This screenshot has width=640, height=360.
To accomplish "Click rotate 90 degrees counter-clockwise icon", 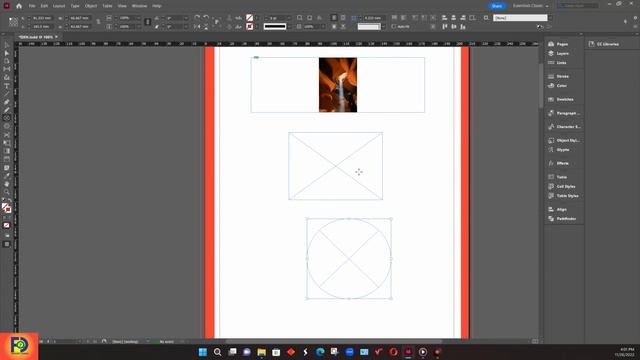I will point(206,18).
